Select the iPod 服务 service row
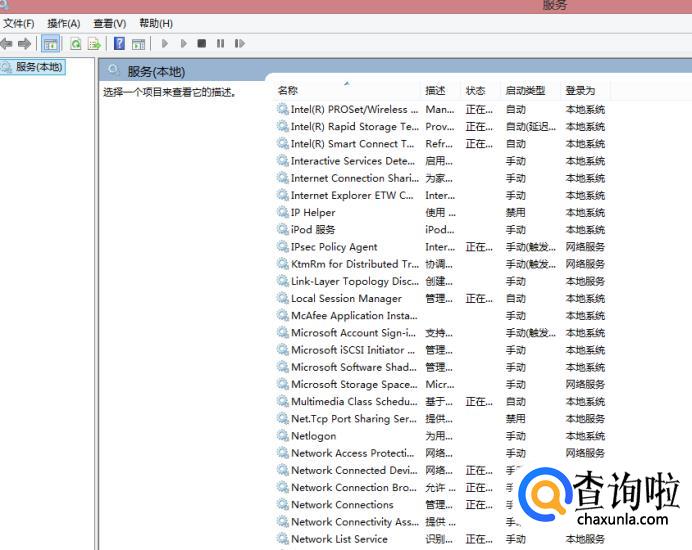Image resolution: width=692 pixels, height=550 pixels. tap(440, 230)
